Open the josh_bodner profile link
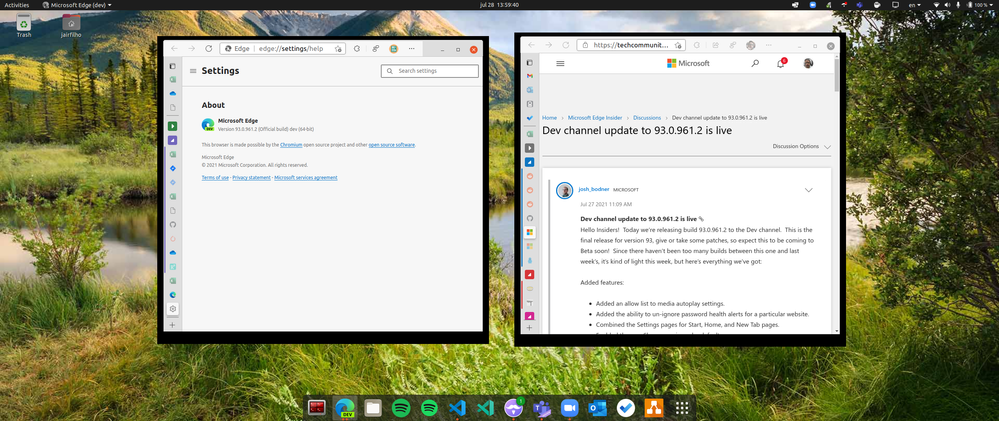 click(594, 189)
